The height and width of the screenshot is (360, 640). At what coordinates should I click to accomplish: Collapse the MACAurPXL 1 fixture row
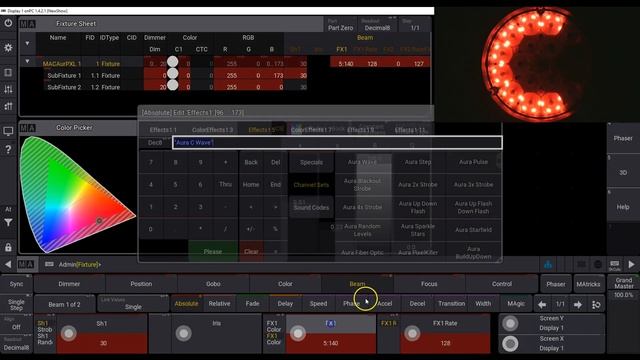27,62
